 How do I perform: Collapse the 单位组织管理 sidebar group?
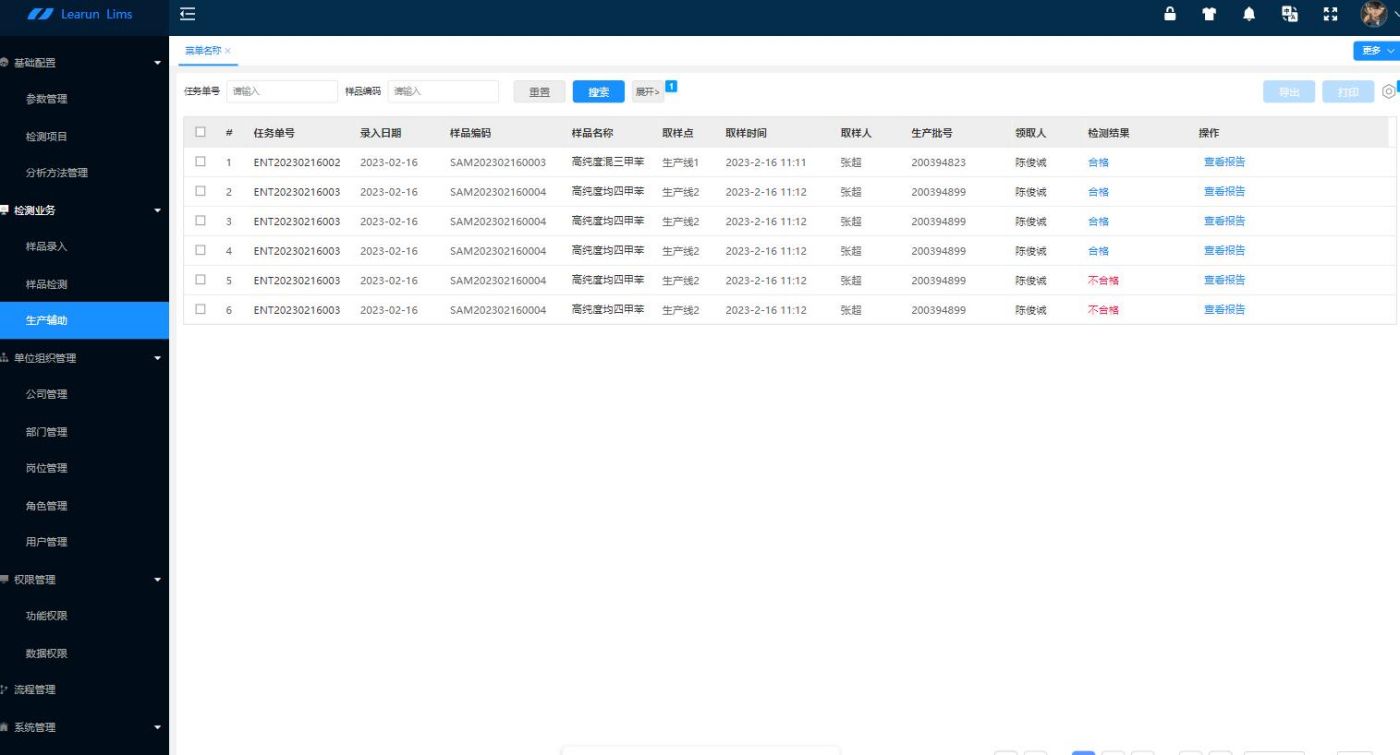point(157,358)
